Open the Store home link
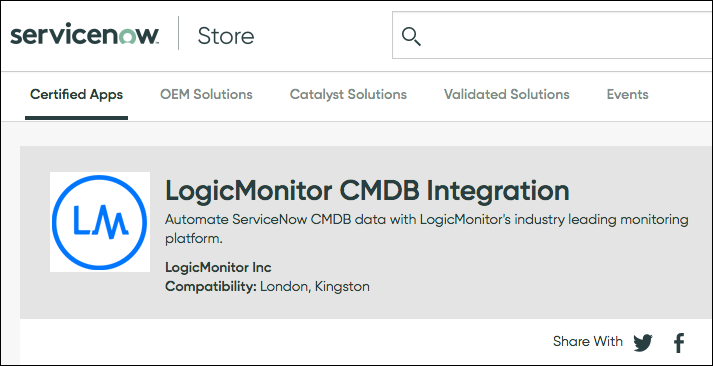This screenshot has width=713, height=366. [226, 36]
